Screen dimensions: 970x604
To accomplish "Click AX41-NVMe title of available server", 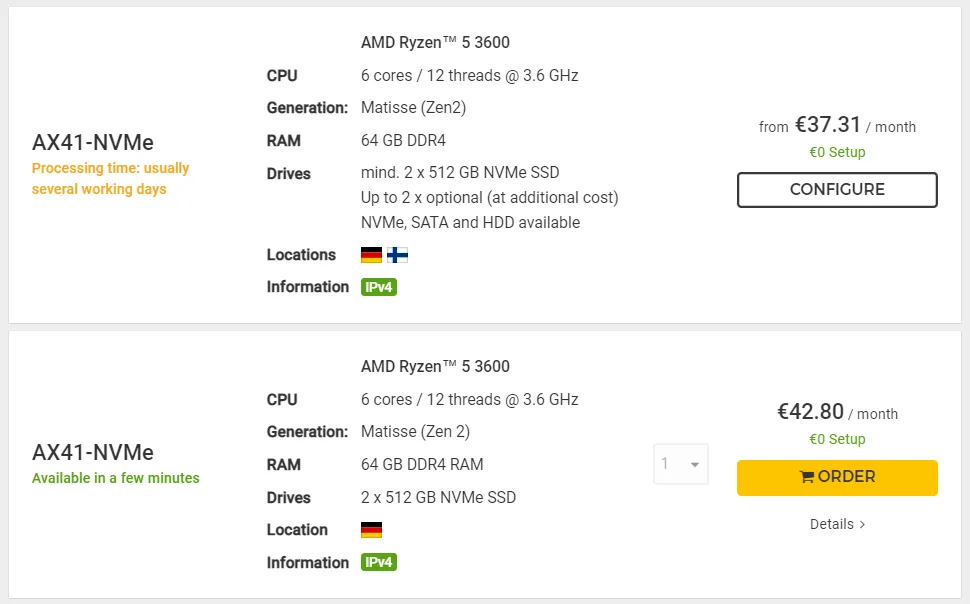I will coord(93,452).
